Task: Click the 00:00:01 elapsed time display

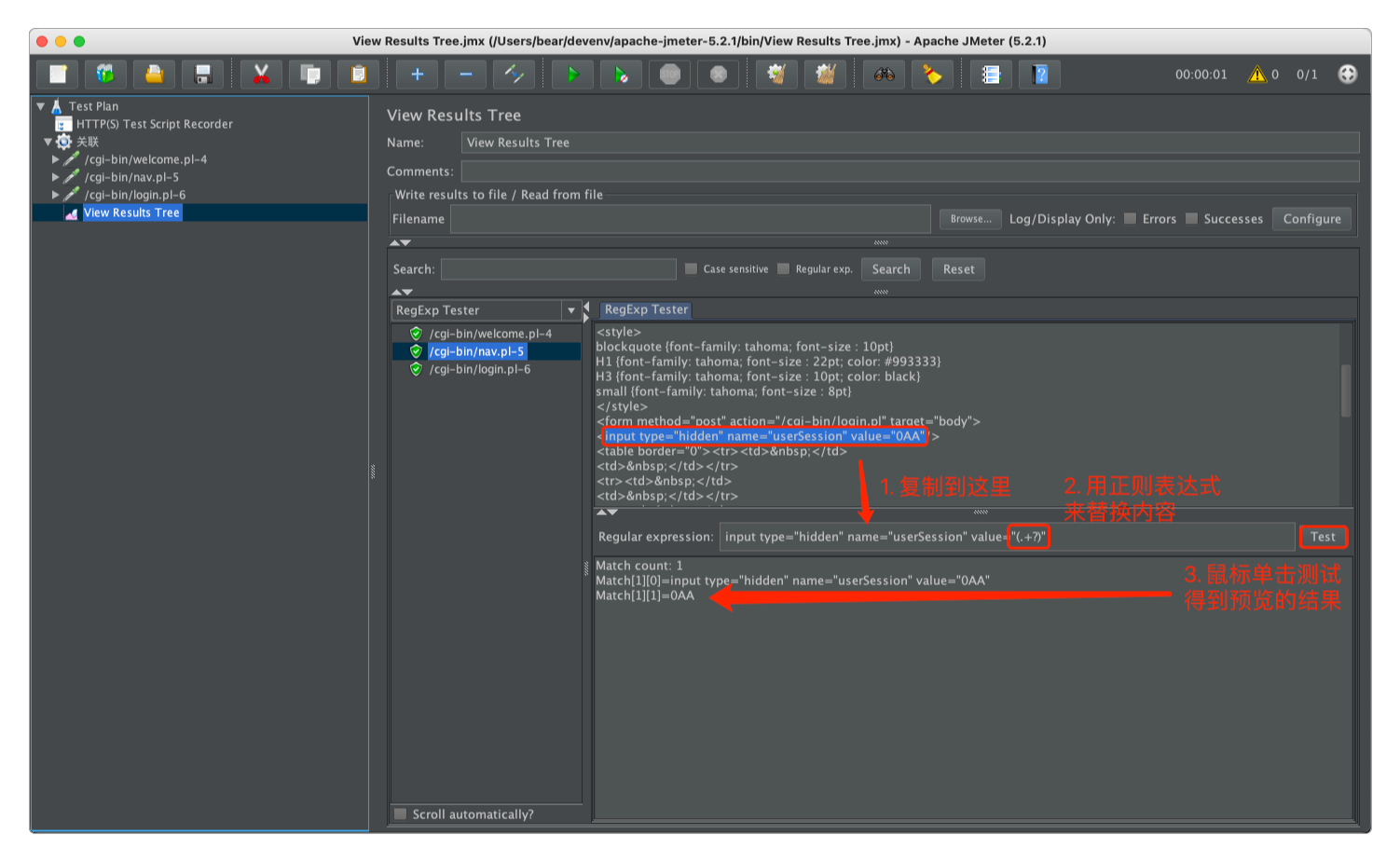Action: click(1201, 75)
